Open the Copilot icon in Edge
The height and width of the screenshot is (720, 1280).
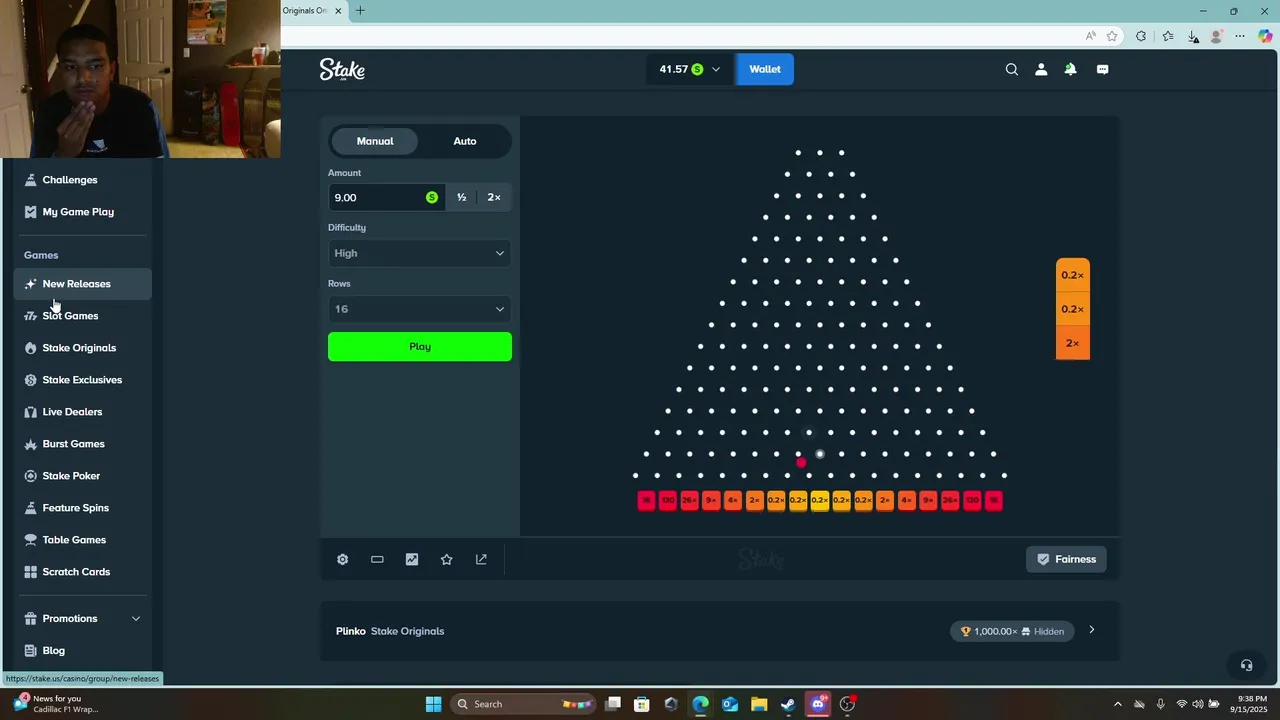(x=1265, y=36)
